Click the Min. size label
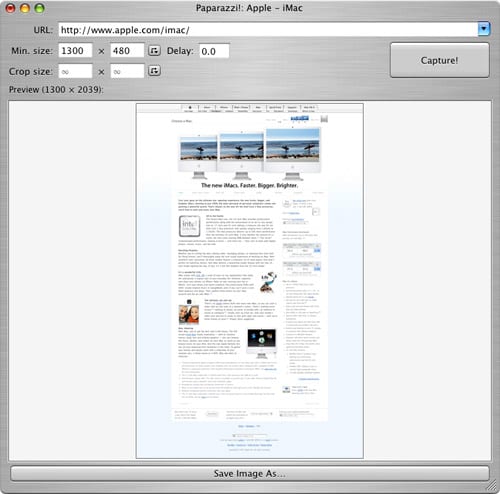 click(32, 51)
